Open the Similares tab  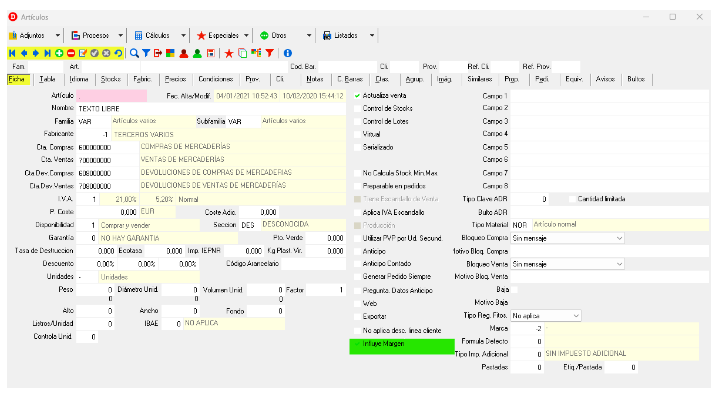(x=479, y=79)
